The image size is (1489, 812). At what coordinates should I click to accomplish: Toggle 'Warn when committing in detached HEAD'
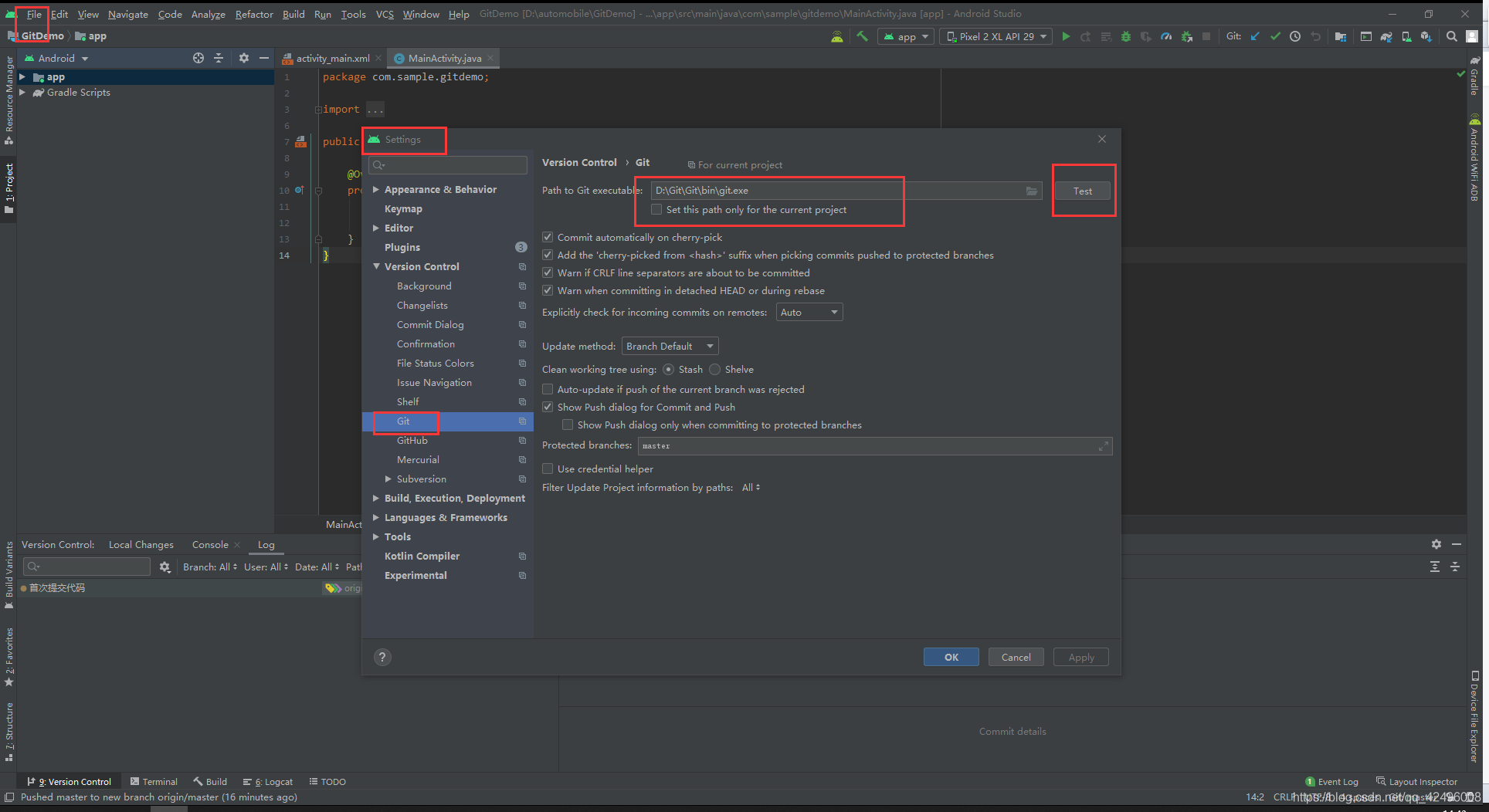[x=548, y=290]
